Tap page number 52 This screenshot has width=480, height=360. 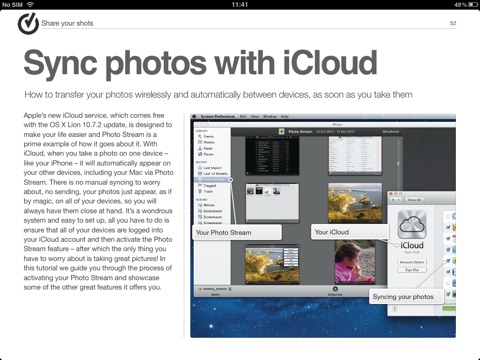(x=453, y=23)
